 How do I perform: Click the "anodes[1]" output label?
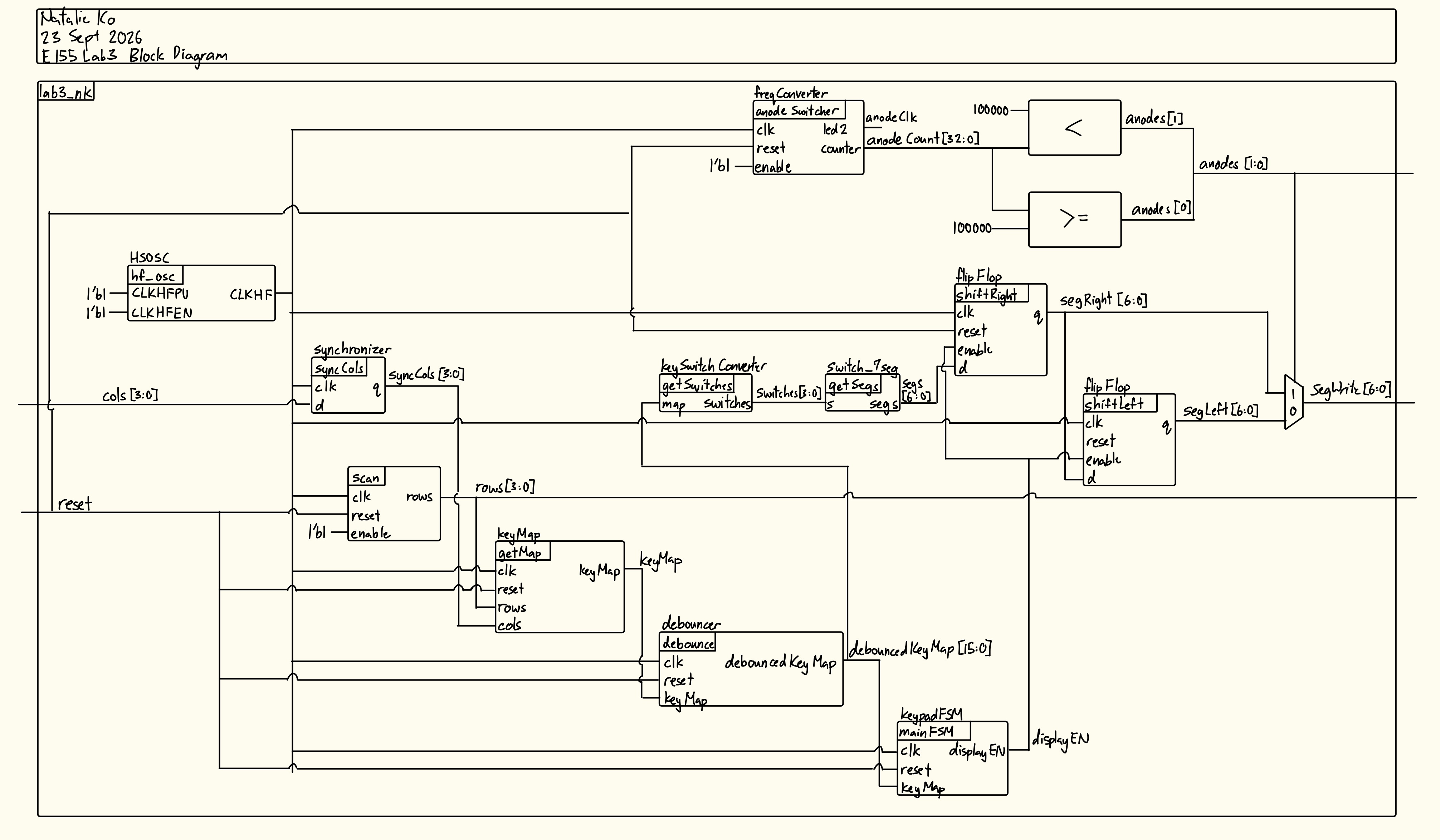(x=1154, y=118)
